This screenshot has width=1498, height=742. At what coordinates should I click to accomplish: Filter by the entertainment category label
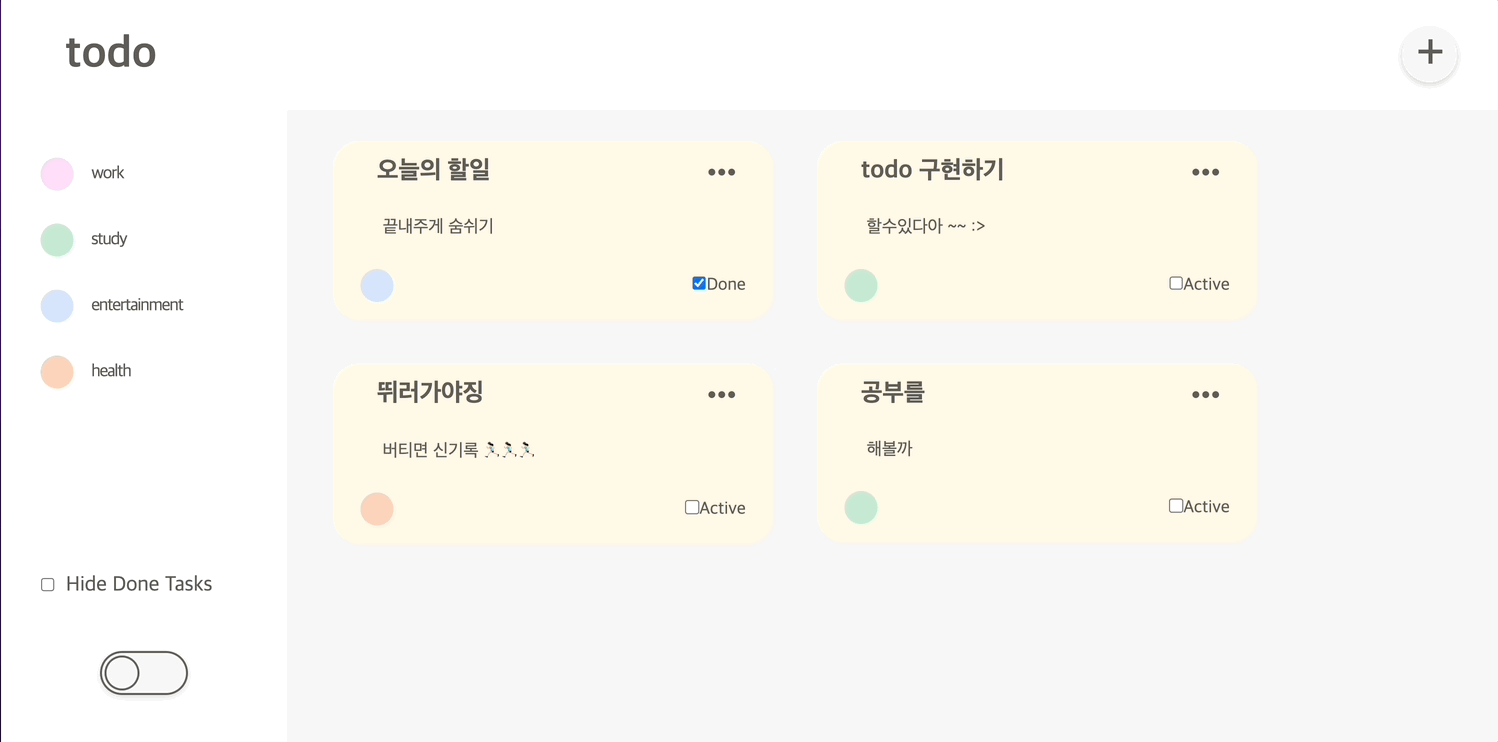tap(137, 305)
